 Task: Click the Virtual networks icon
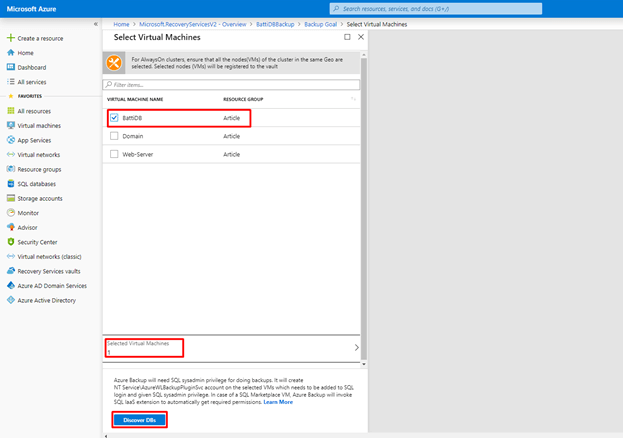11,154
